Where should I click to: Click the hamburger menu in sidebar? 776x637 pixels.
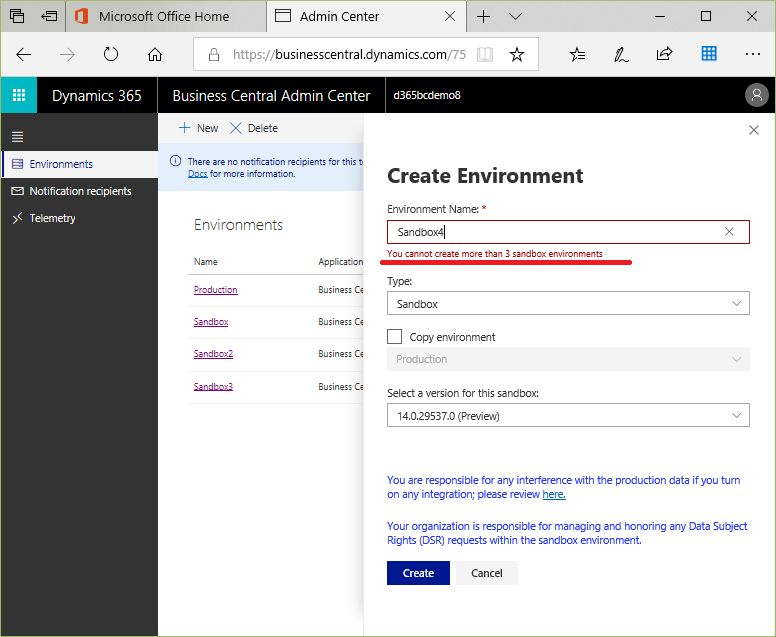pyautogui.click(x=17, y=137)
